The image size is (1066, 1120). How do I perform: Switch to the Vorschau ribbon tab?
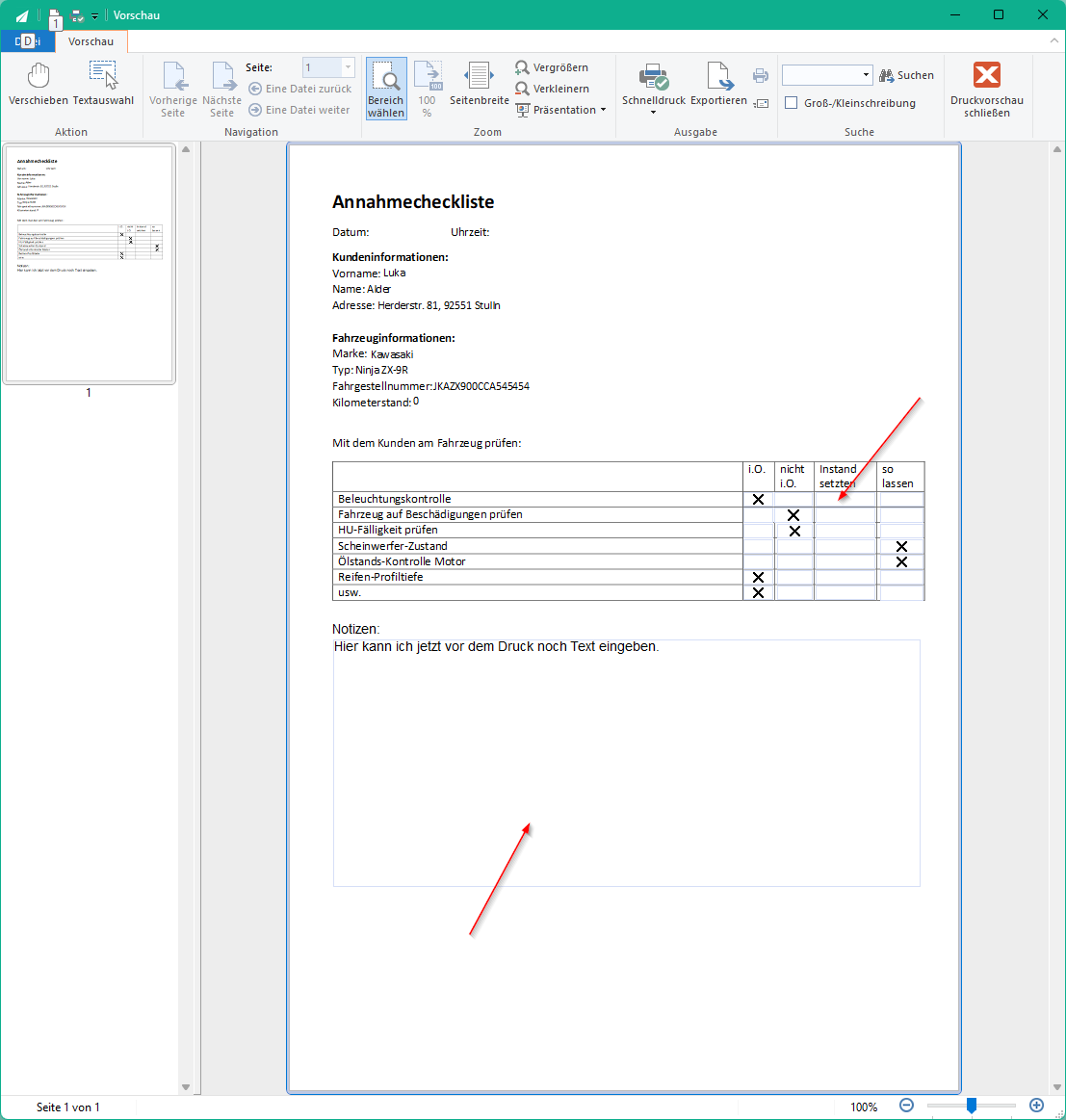pos(91,41)
